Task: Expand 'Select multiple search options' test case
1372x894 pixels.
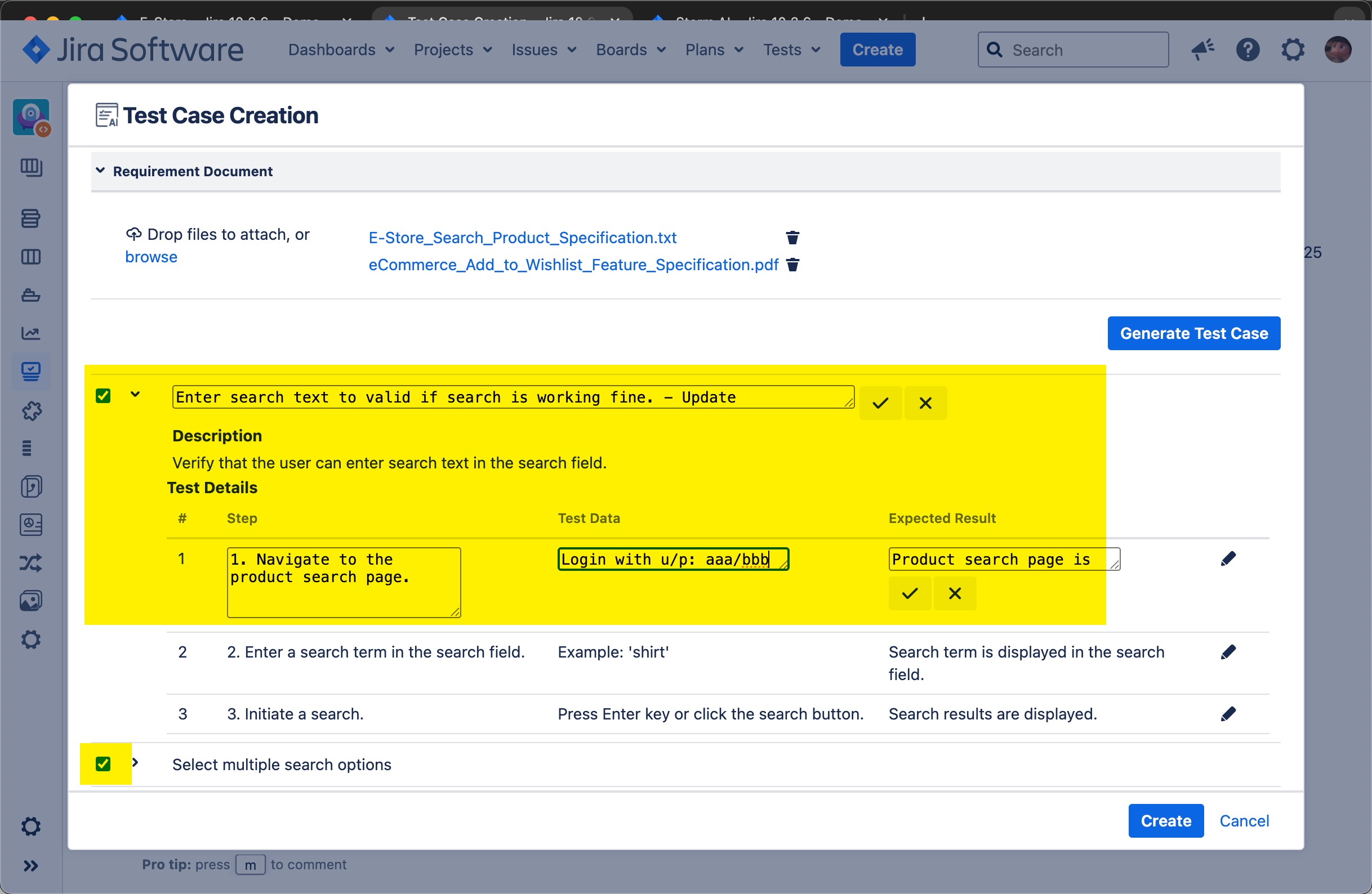Action: pyautogui.click(x=135, y=763)
